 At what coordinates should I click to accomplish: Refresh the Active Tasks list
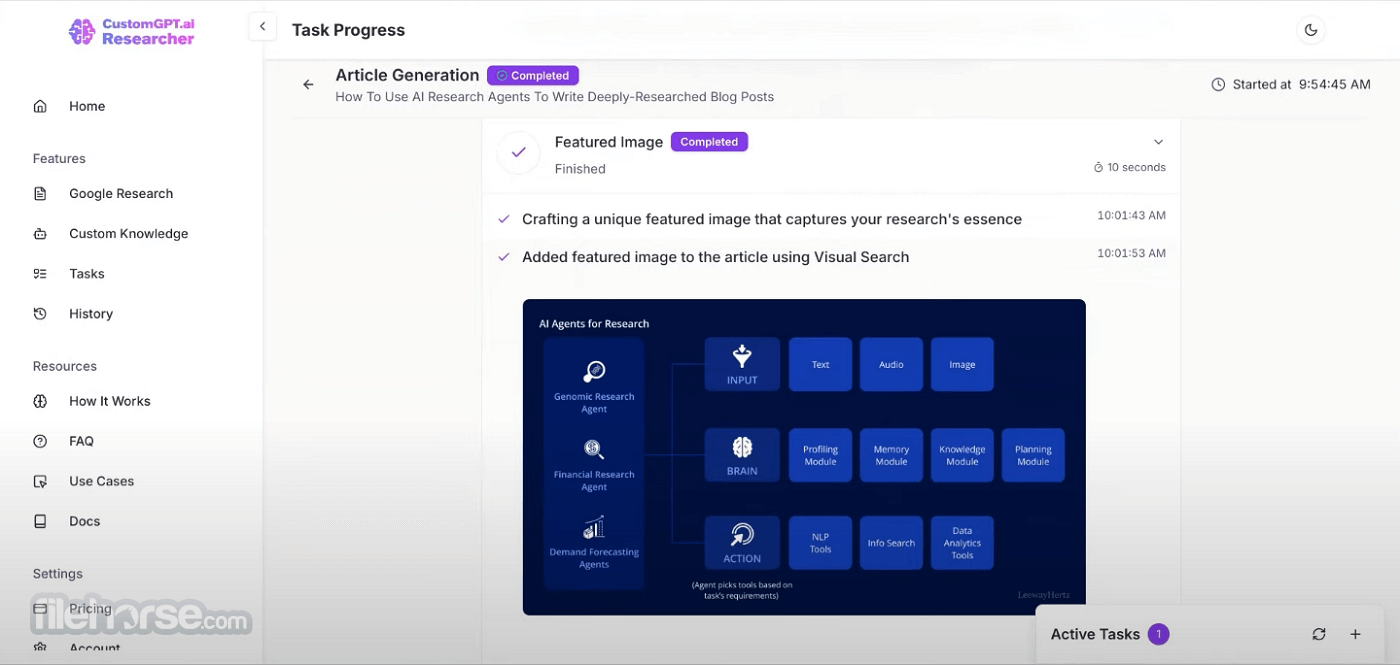tap(1319, 634)
